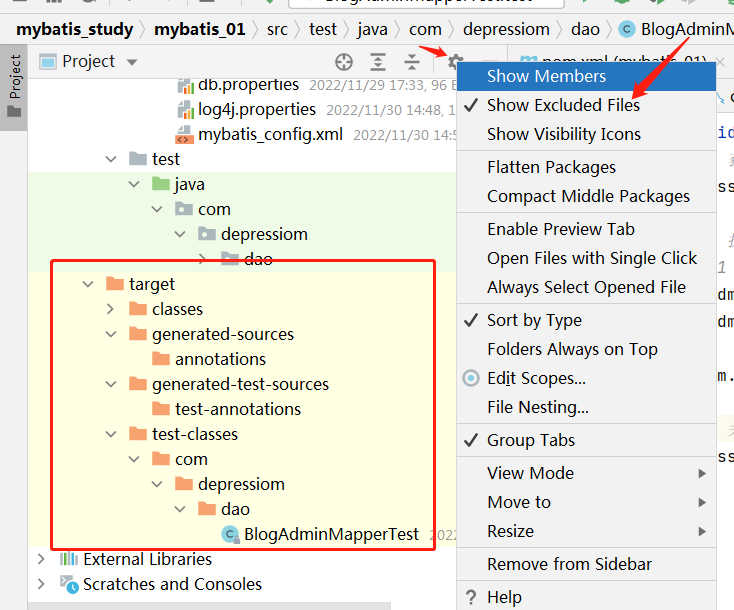734x610 pixels.
Task: Choose Remove from Sidebar
Action: (x=587, y=565)
